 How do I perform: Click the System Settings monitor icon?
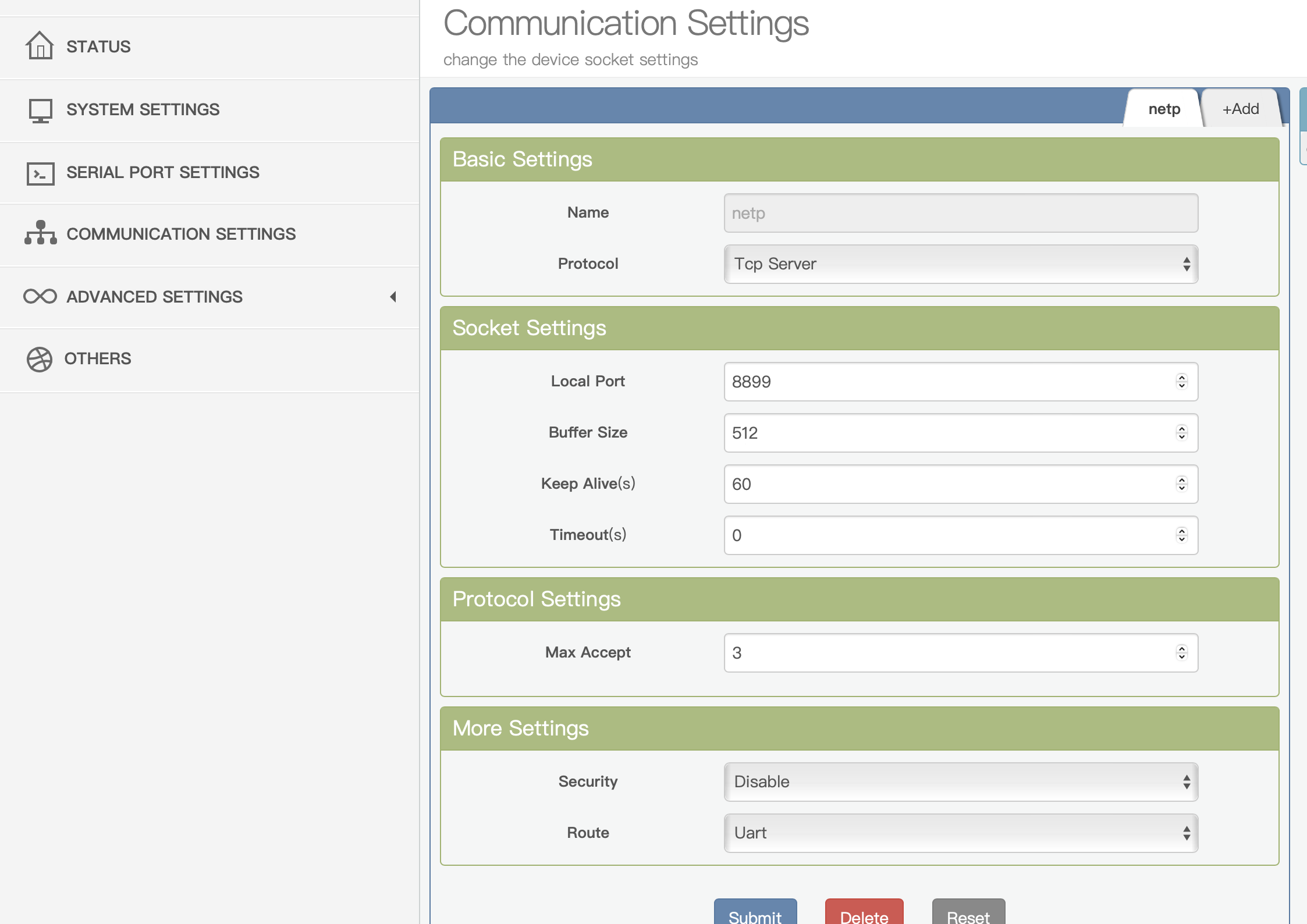coord(40,110)
